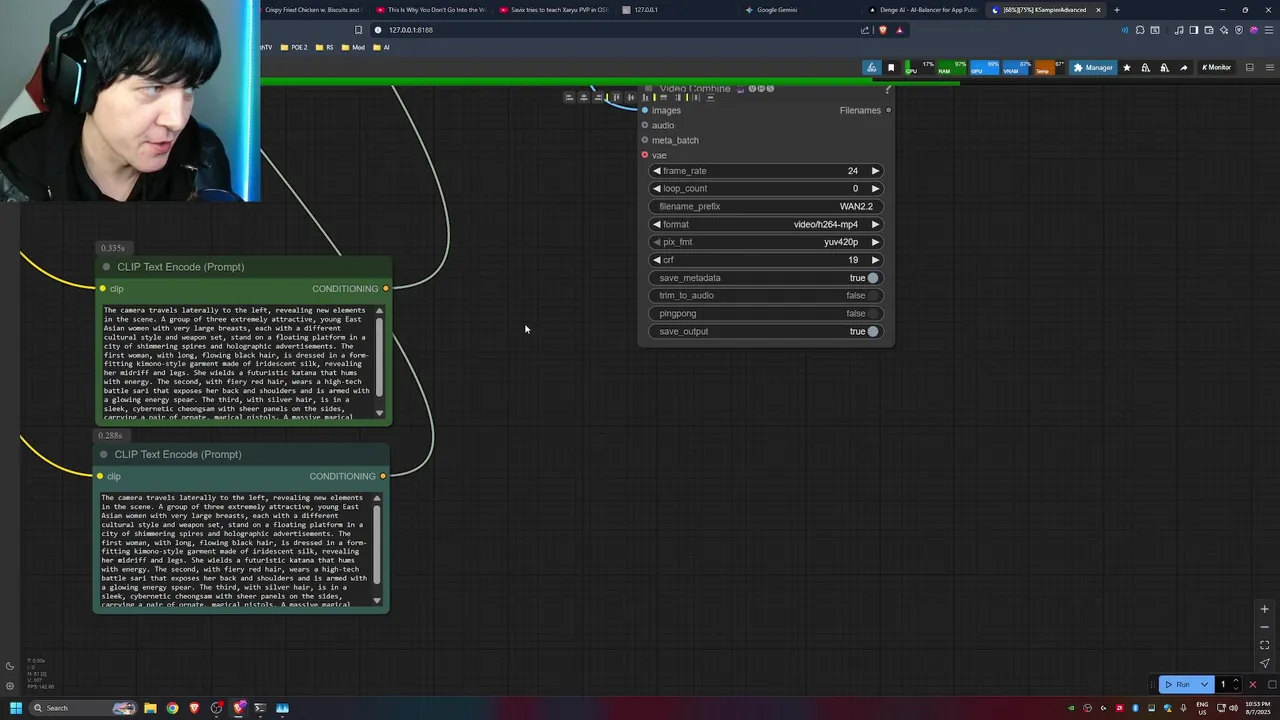Click the share arrow icon beside K Monitor
The width and height of the screenshot is (1280, 720).
pos(1184,68)
